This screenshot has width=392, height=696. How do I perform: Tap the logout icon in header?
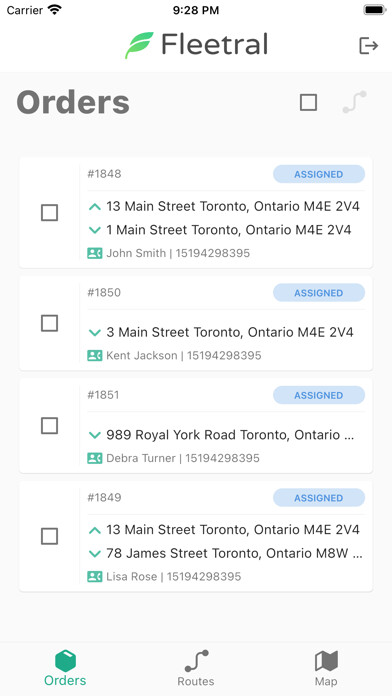click(x=368, y=45)
